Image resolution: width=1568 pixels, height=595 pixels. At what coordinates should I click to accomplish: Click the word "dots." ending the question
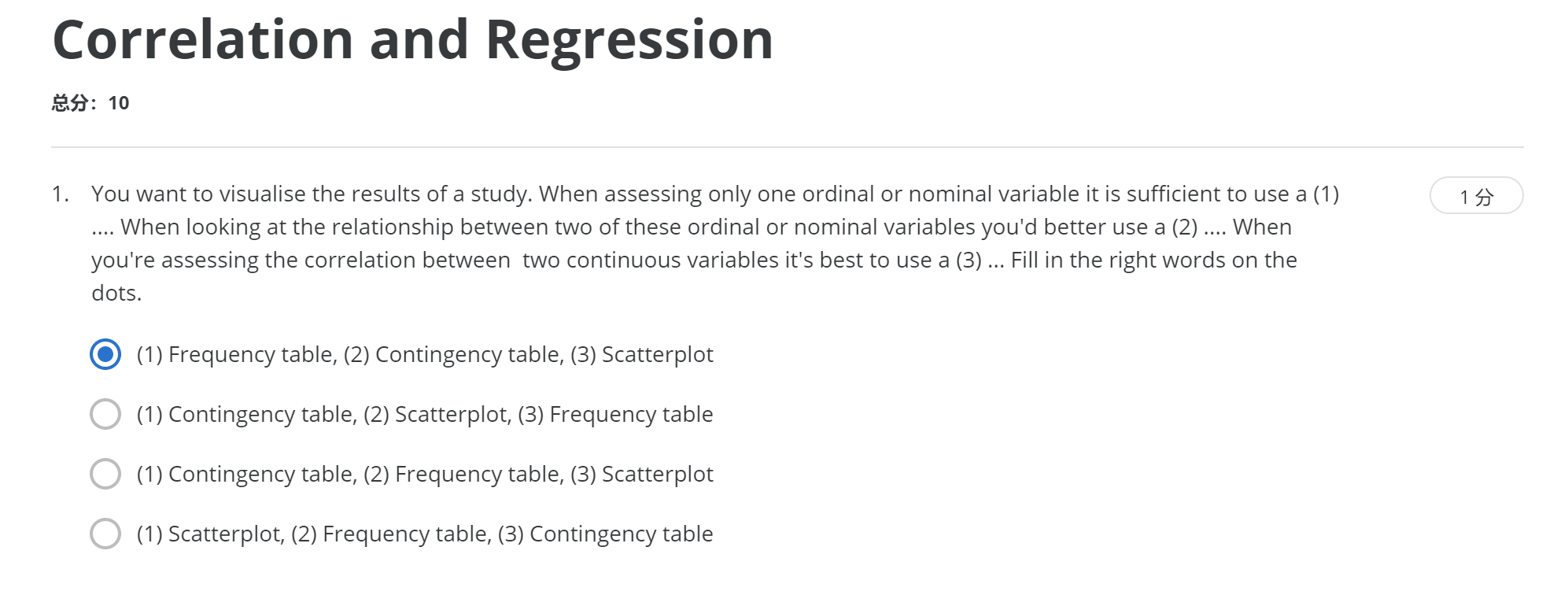(x=116, y=293)
